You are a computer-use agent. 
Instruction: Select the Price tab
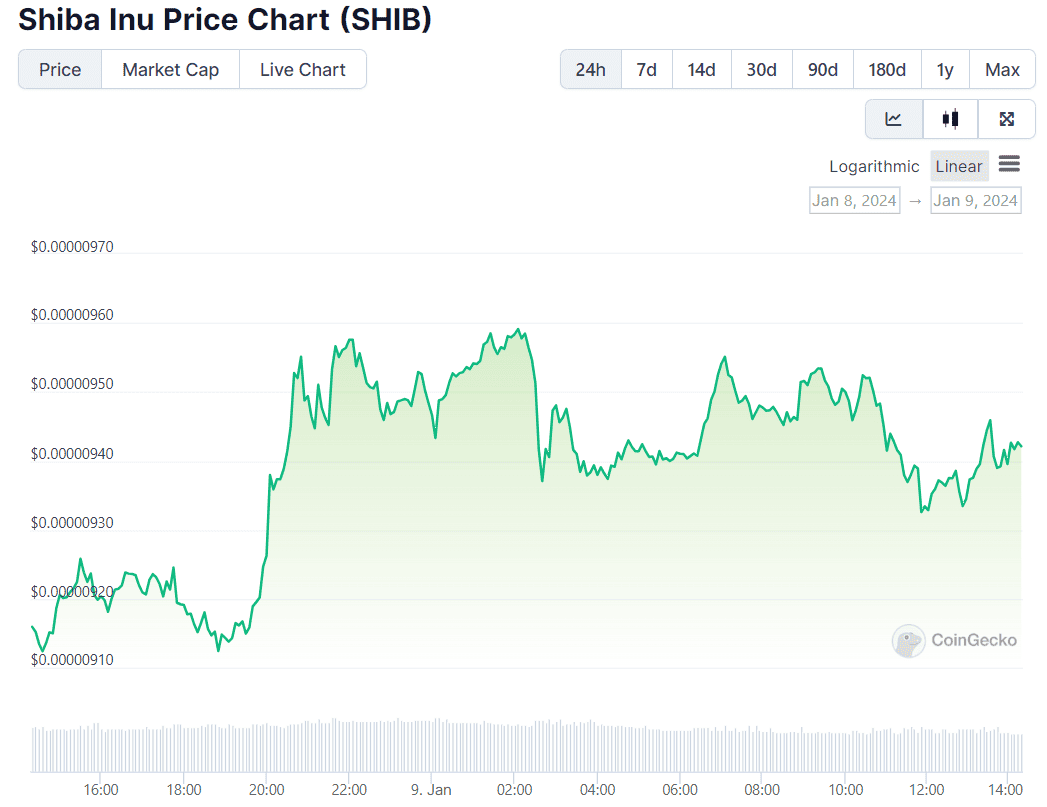[60, 69]
